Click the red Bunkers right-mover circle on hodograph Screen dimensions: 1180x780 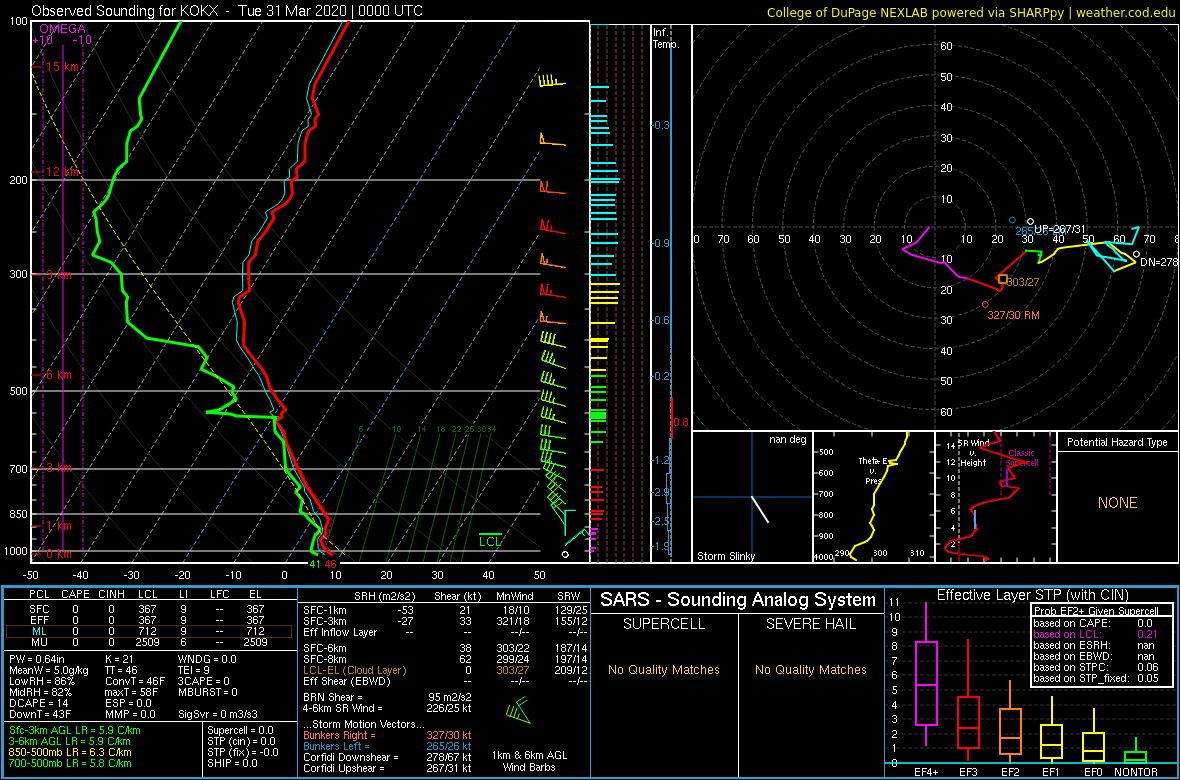(985, 304)
